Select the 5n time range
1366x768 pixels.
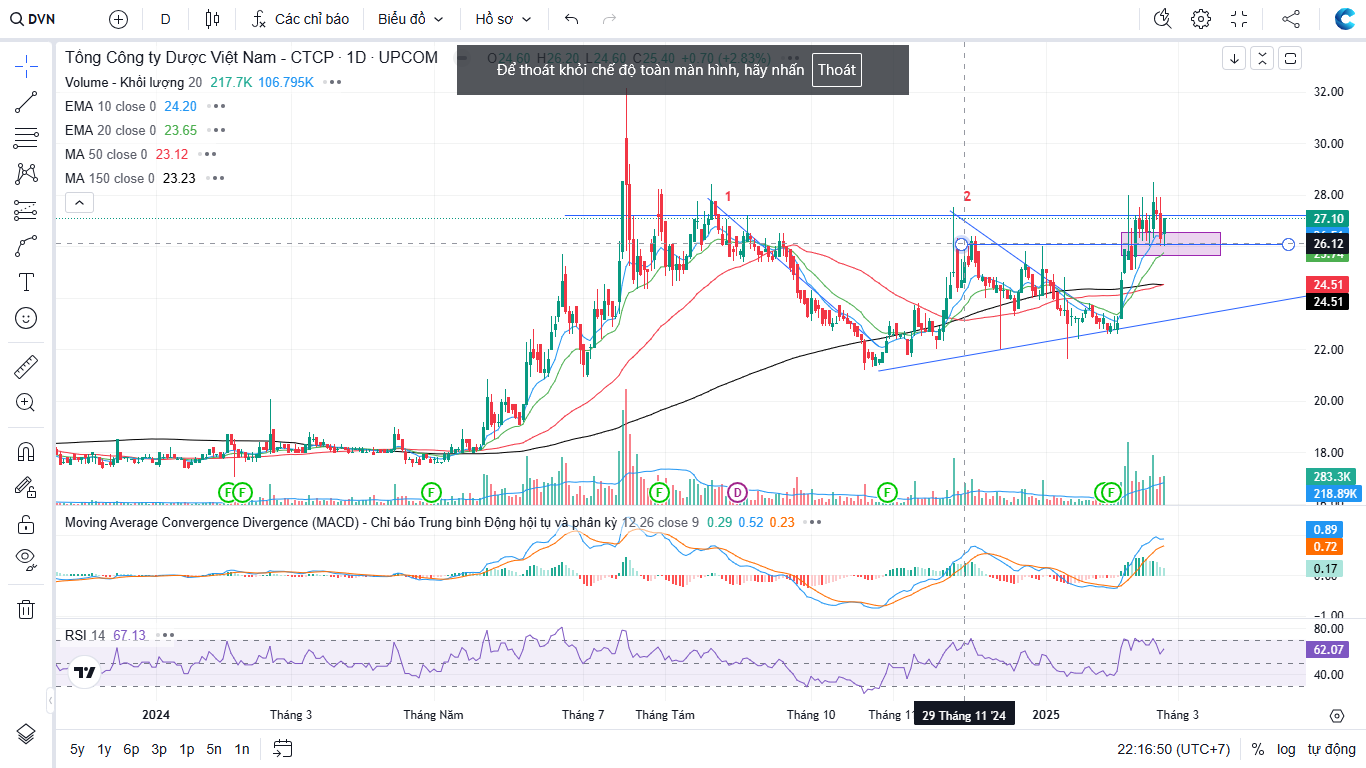[x=214, y=749]
